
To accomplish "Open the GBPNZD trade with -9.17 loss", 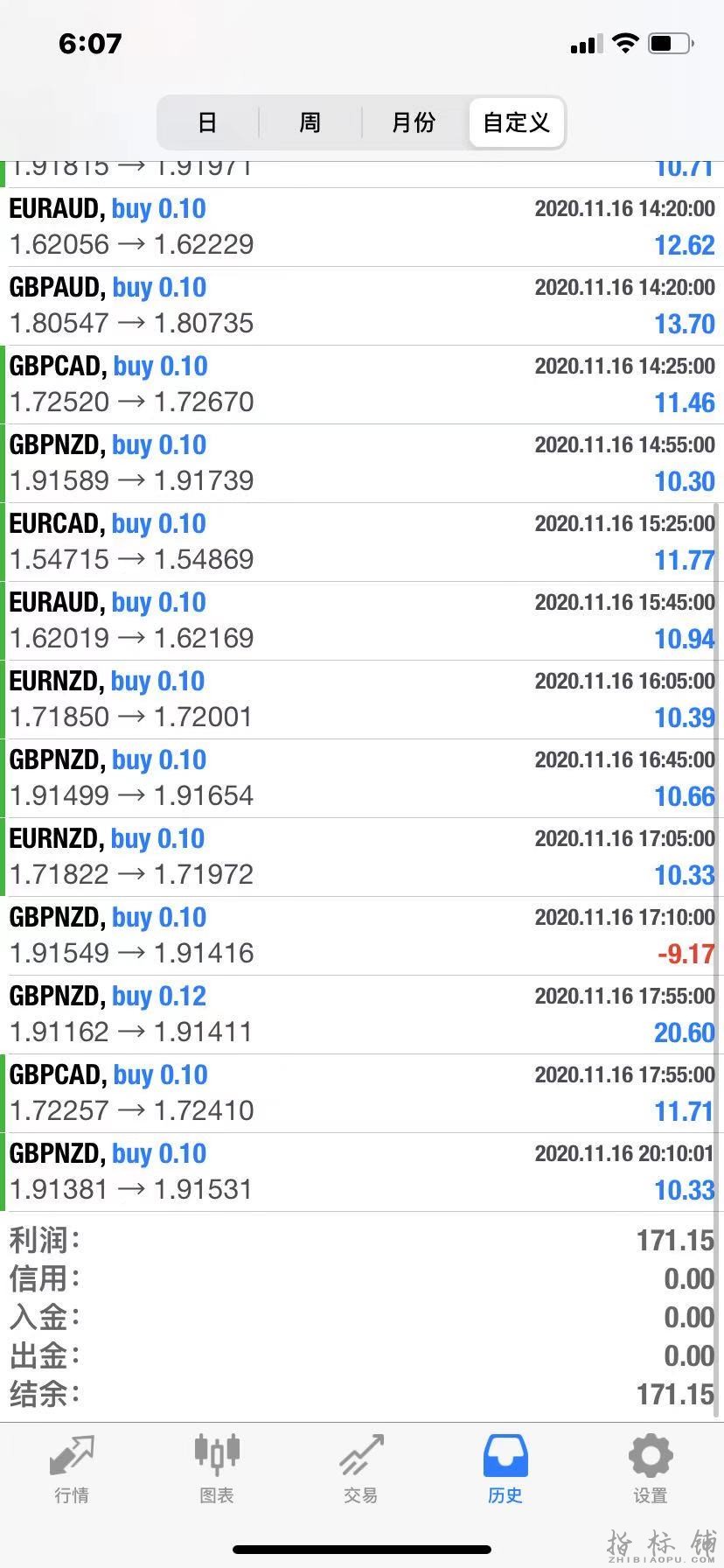I will 362,935.
